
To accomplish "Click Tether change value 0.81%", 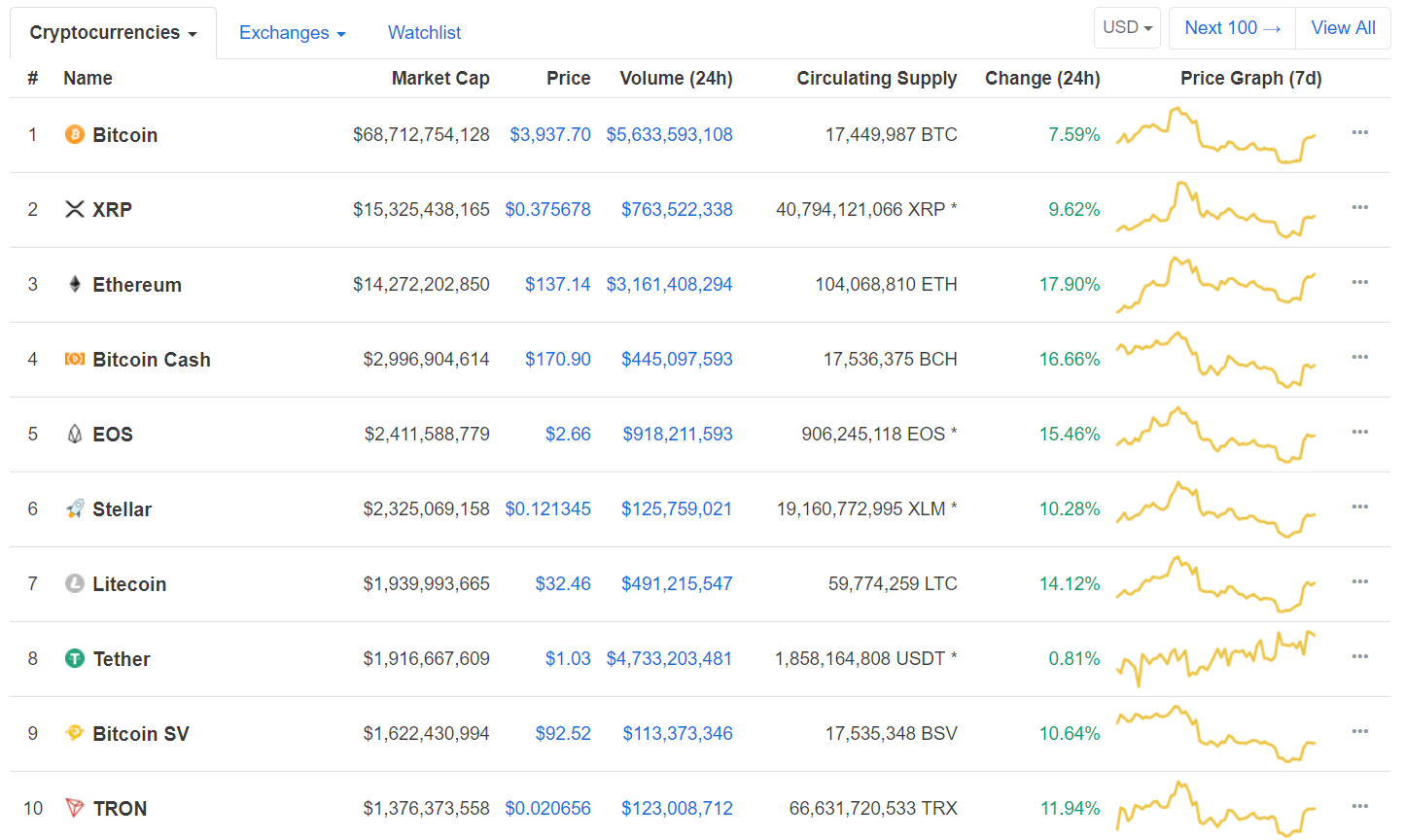I will coord(1074,659).
